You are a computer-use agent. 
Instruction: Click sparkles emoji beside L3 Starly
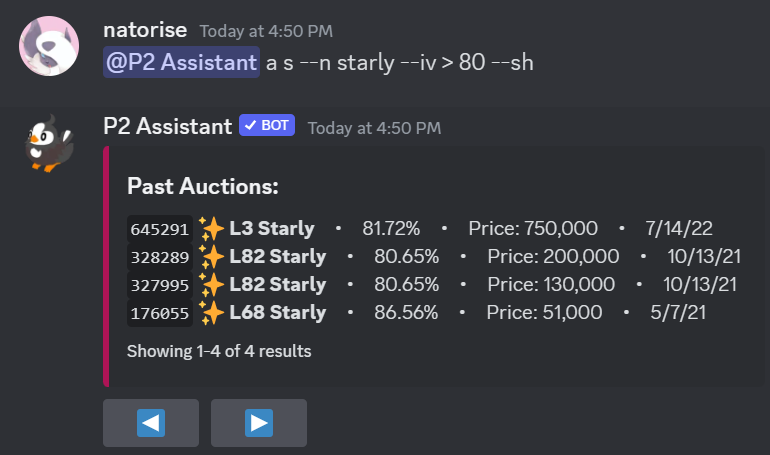211,229
